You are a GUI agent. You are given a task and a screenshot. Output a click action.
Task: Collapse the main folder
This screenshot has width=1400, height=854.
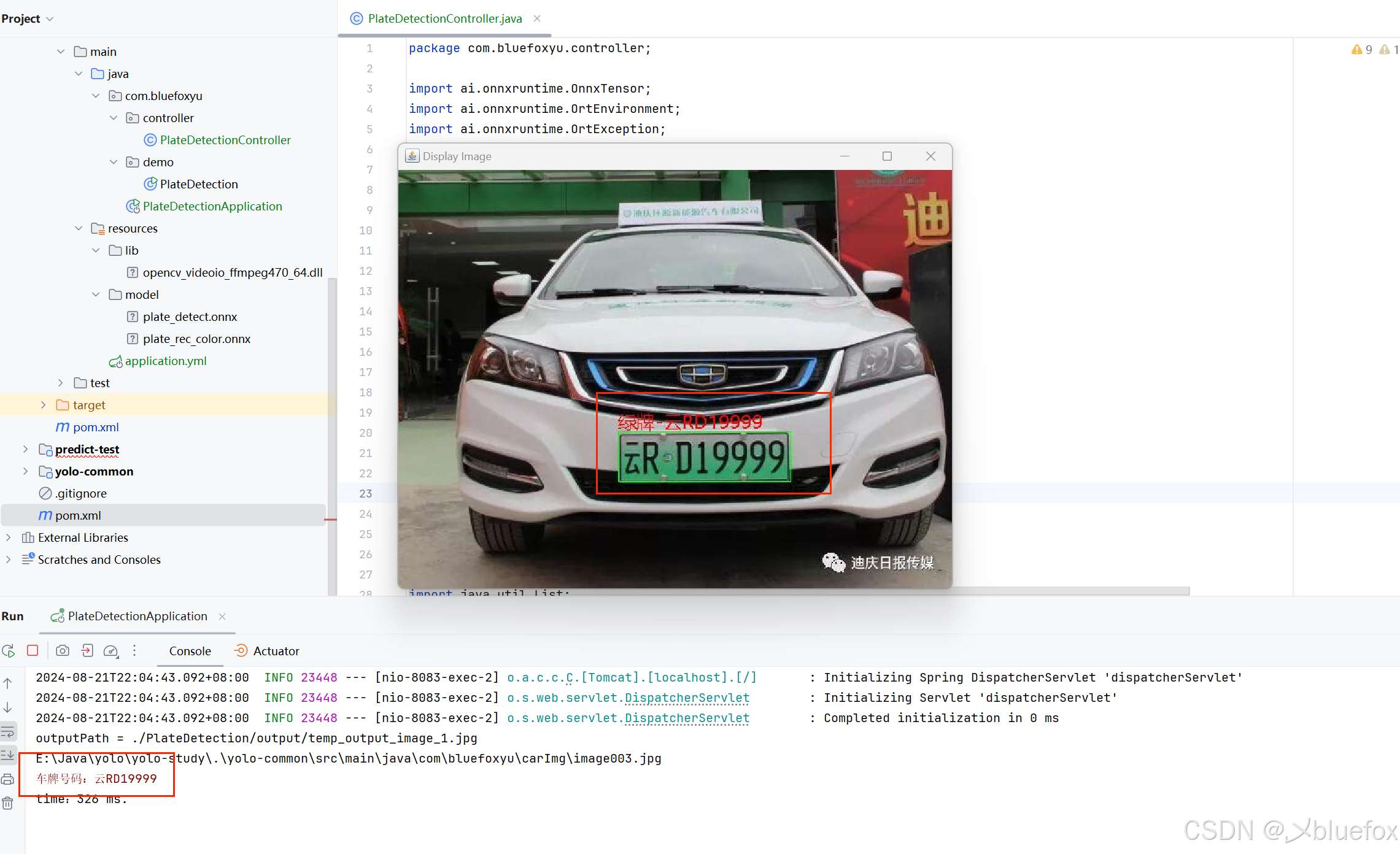coord(61,52)
